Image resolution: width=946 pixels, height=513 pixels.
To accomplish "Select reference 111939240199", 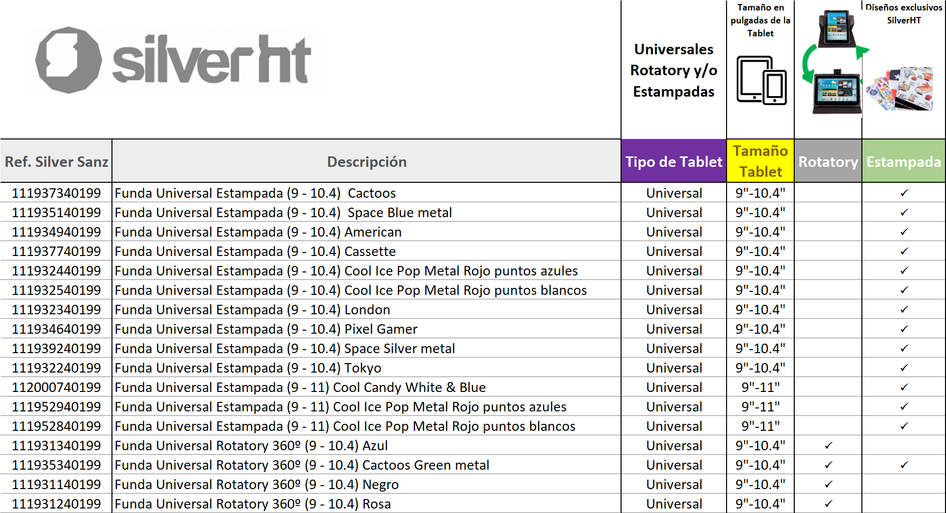I will tap(56, 348).
